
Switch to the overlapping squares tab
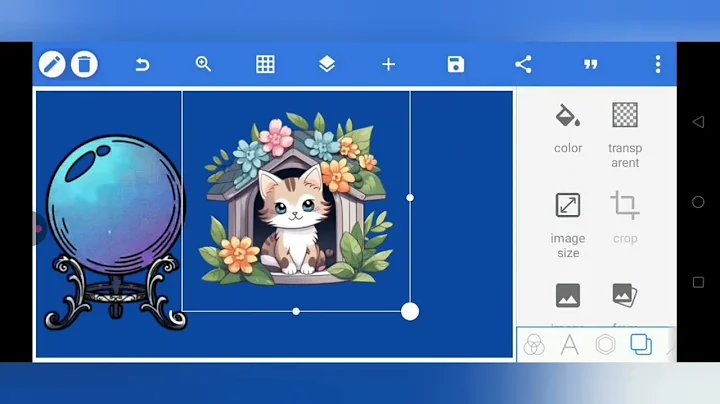pos(641,345)
